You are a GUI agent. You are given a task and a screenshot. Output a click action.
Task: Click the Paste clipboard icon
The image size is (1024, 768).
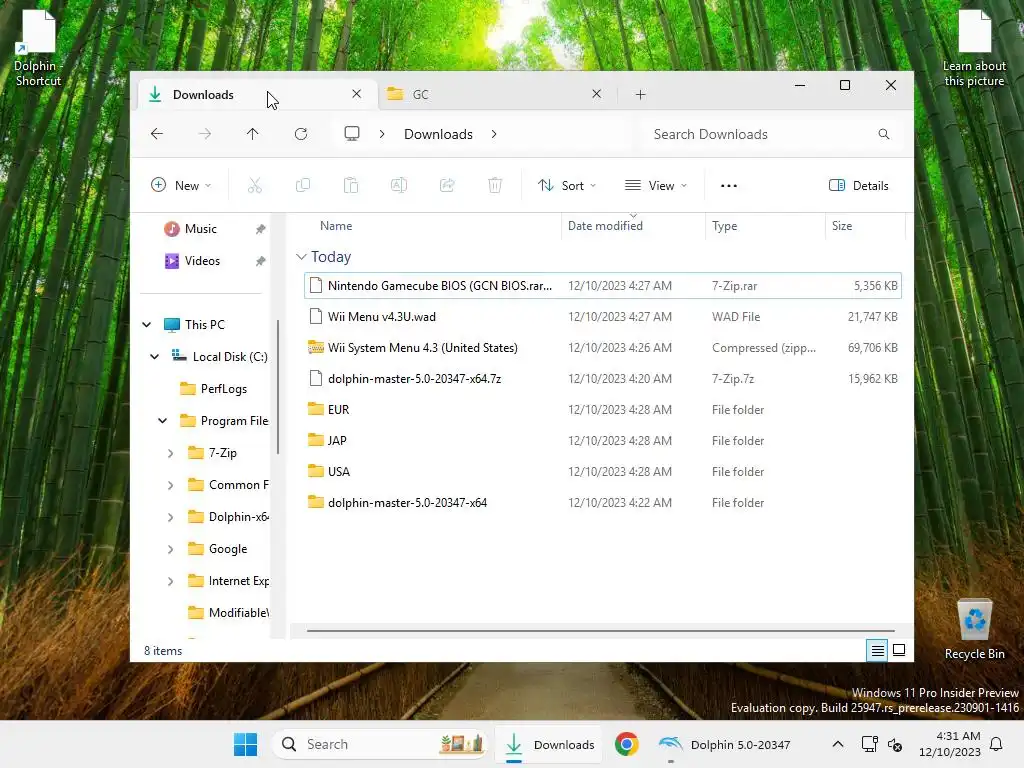tap(351, 185)
